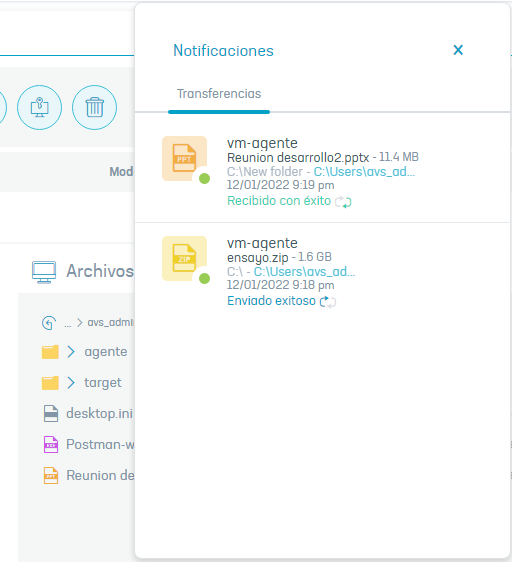The height and width of the screenshot is (562, 512).
Task: Expand the agente folder chevron
Action: point(71,352)
